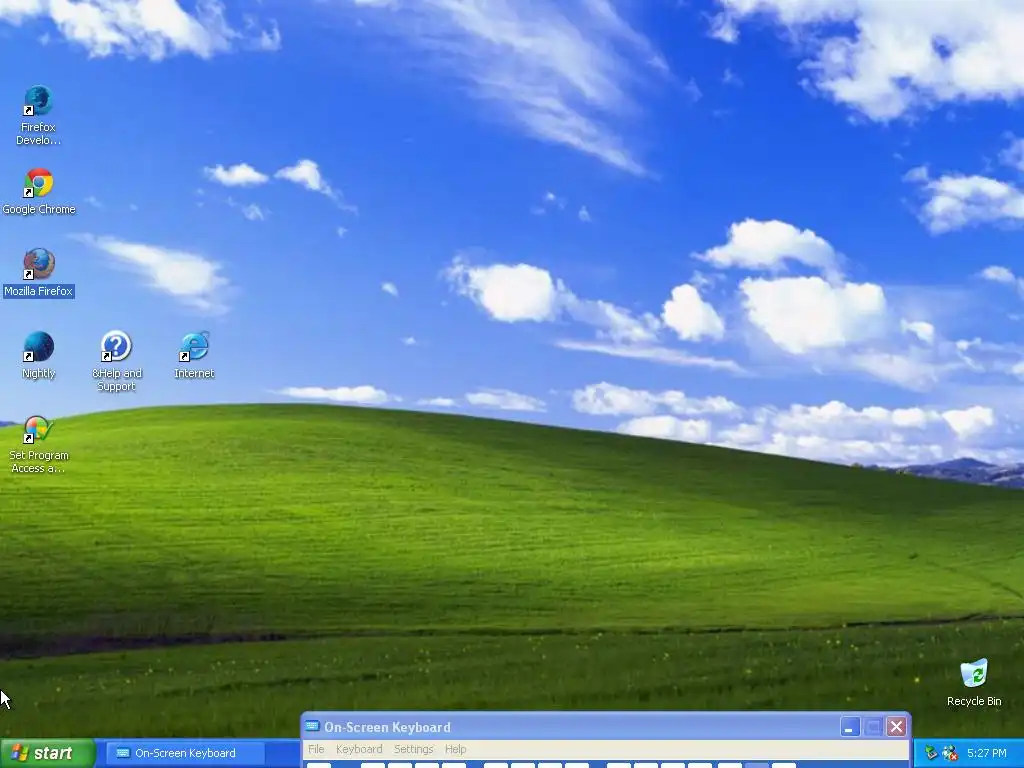Image resolution: width=1024 pixels, height=768 pixels.
Task: Select the Nightly browser shortcut
Action: [39, 355]
